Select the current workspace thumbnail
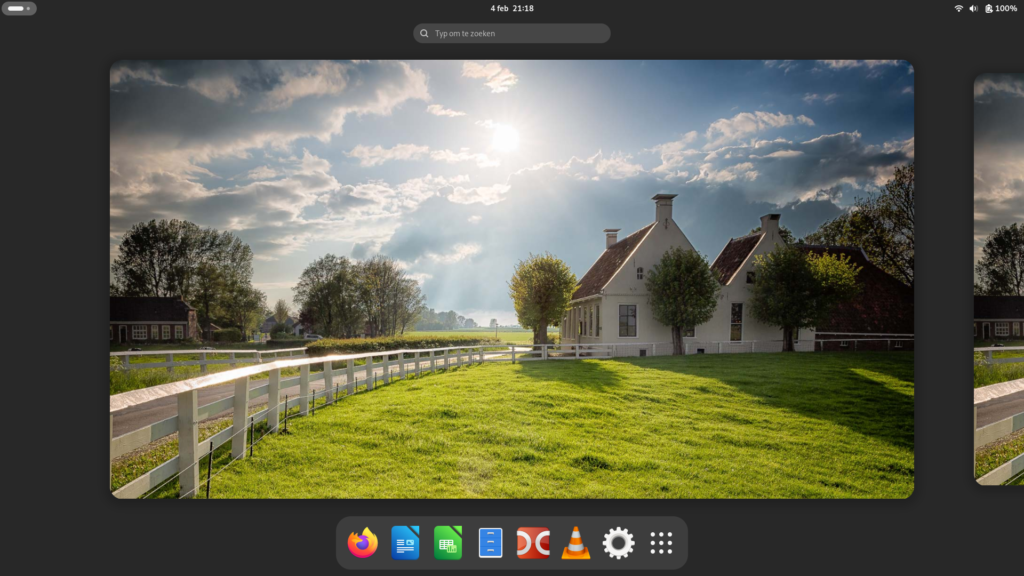1024x576 pixels. [511, 279]
